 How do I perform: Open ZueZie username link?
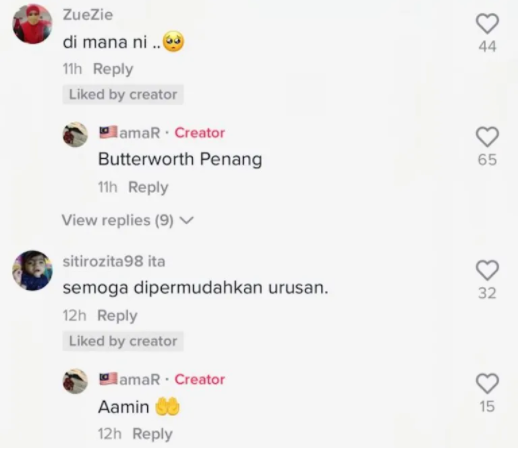(88, 15)
